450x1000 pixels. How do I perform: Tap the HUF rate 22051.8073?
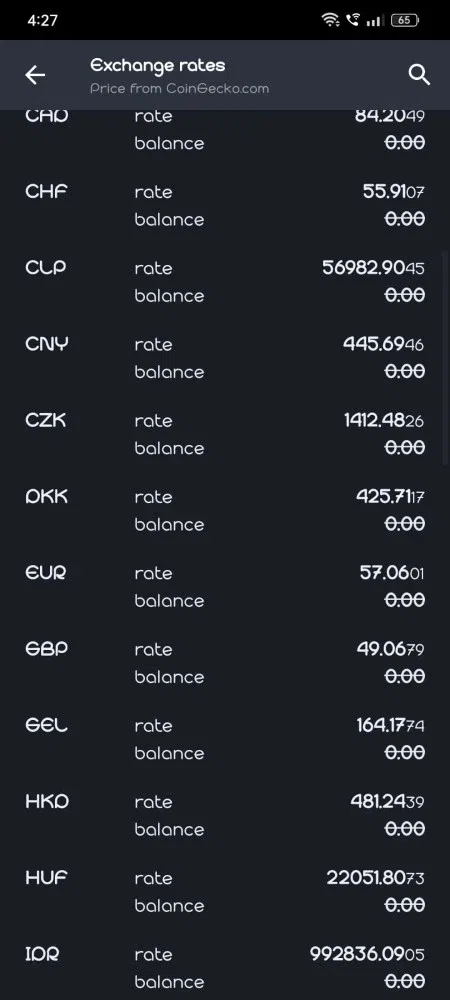375,878
